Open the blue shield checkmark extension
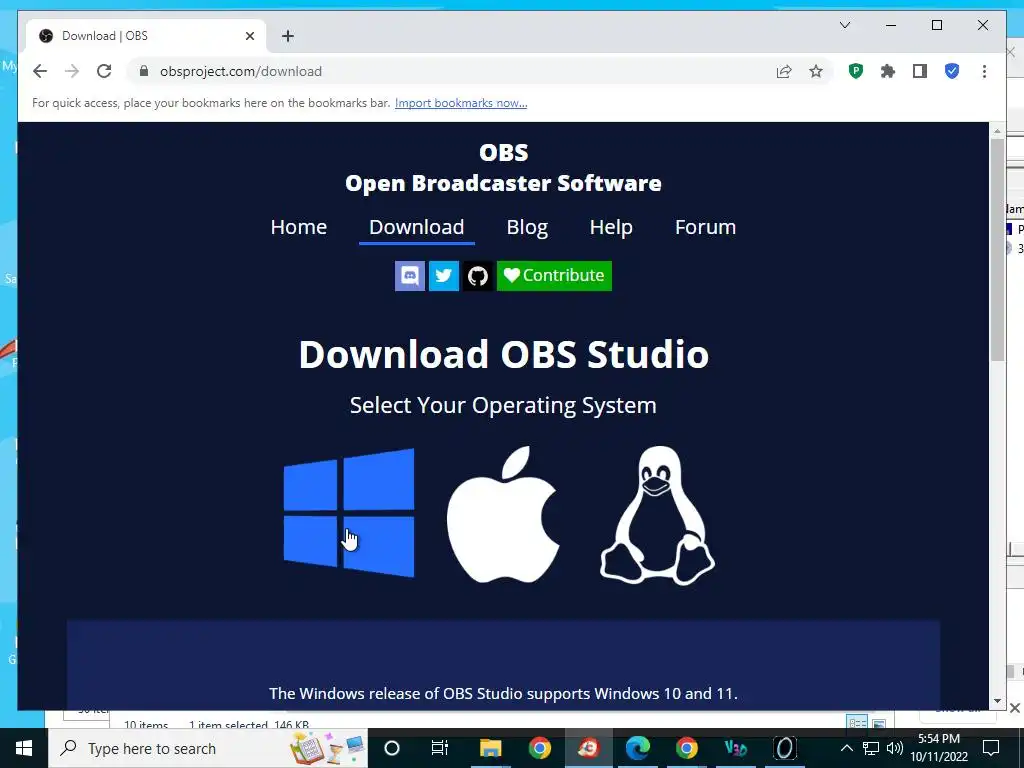 pos(952,71)
